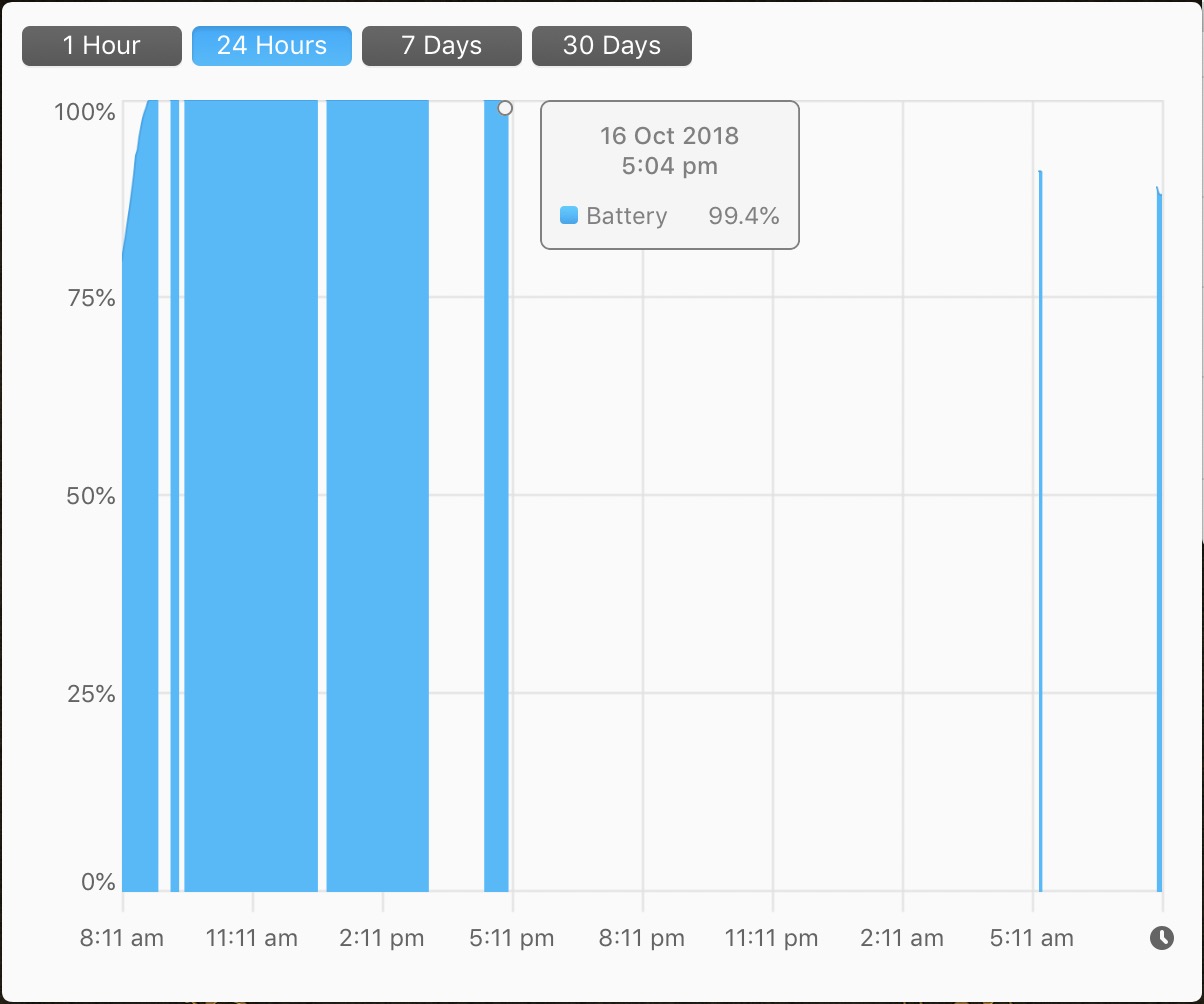The width and height of the screenshot is (1204, 1004).
Task: Click the 100% axis label
Action: tap(85, 111)
